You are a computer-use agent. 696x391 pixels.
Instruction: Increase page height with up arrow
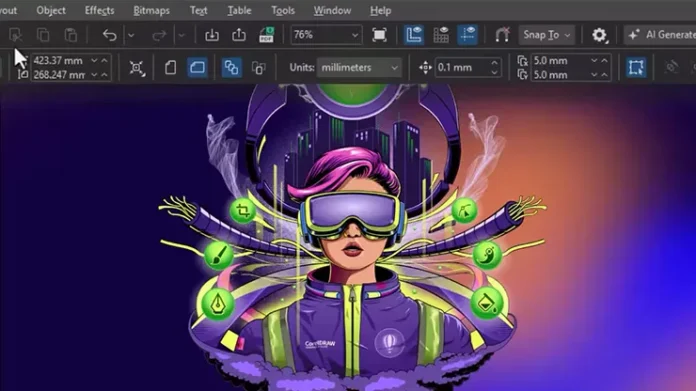click(104, 75)
